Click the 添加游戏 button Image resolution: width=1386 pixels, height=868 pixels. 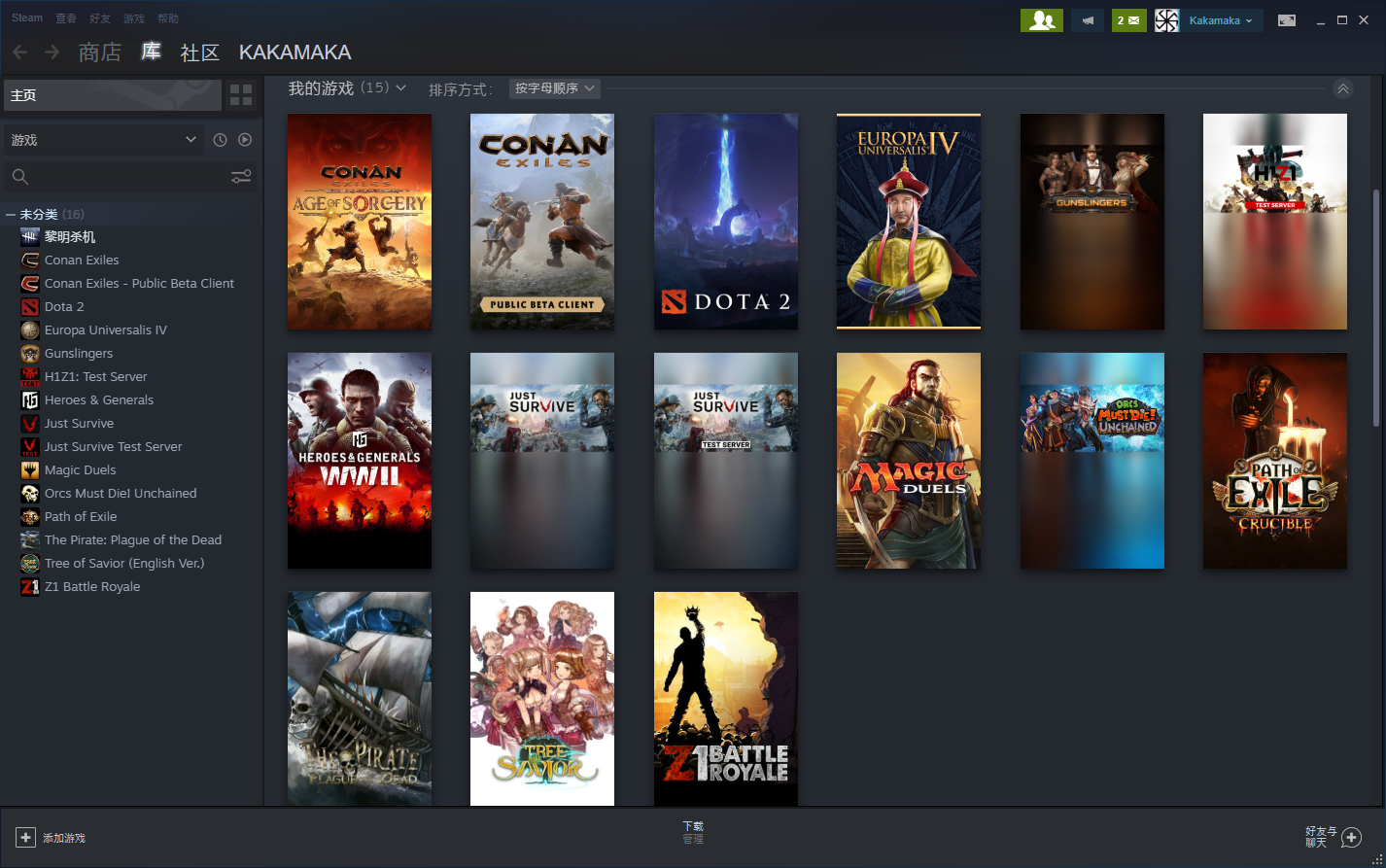pos(52,837)
